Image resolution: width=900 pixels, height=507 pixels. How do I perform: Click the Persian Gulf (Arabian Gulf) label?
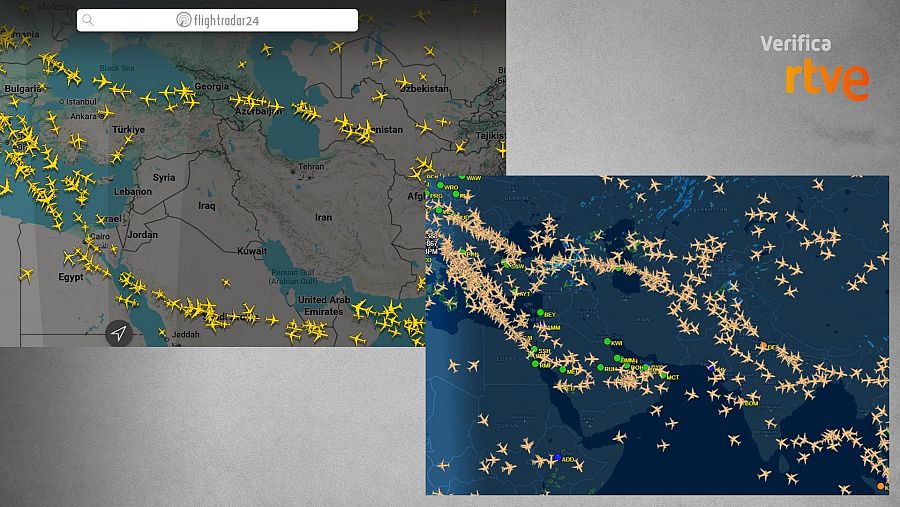click(293, 277)
